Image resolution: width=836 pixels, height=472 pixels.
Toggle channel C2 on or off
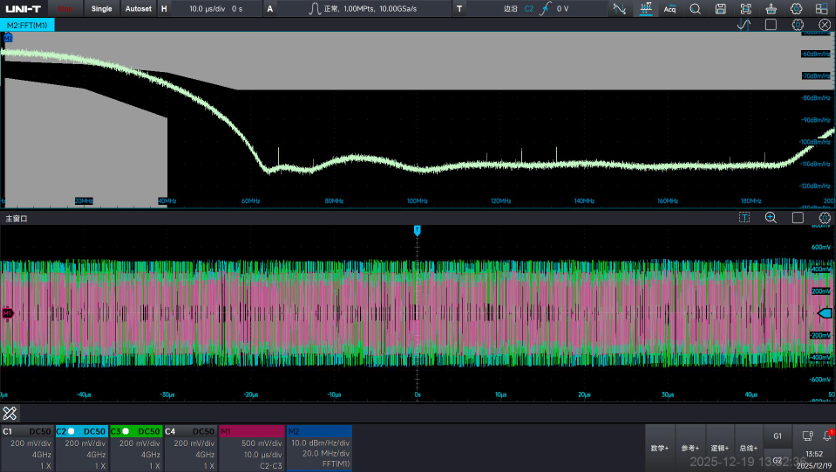tap(82, 431)
